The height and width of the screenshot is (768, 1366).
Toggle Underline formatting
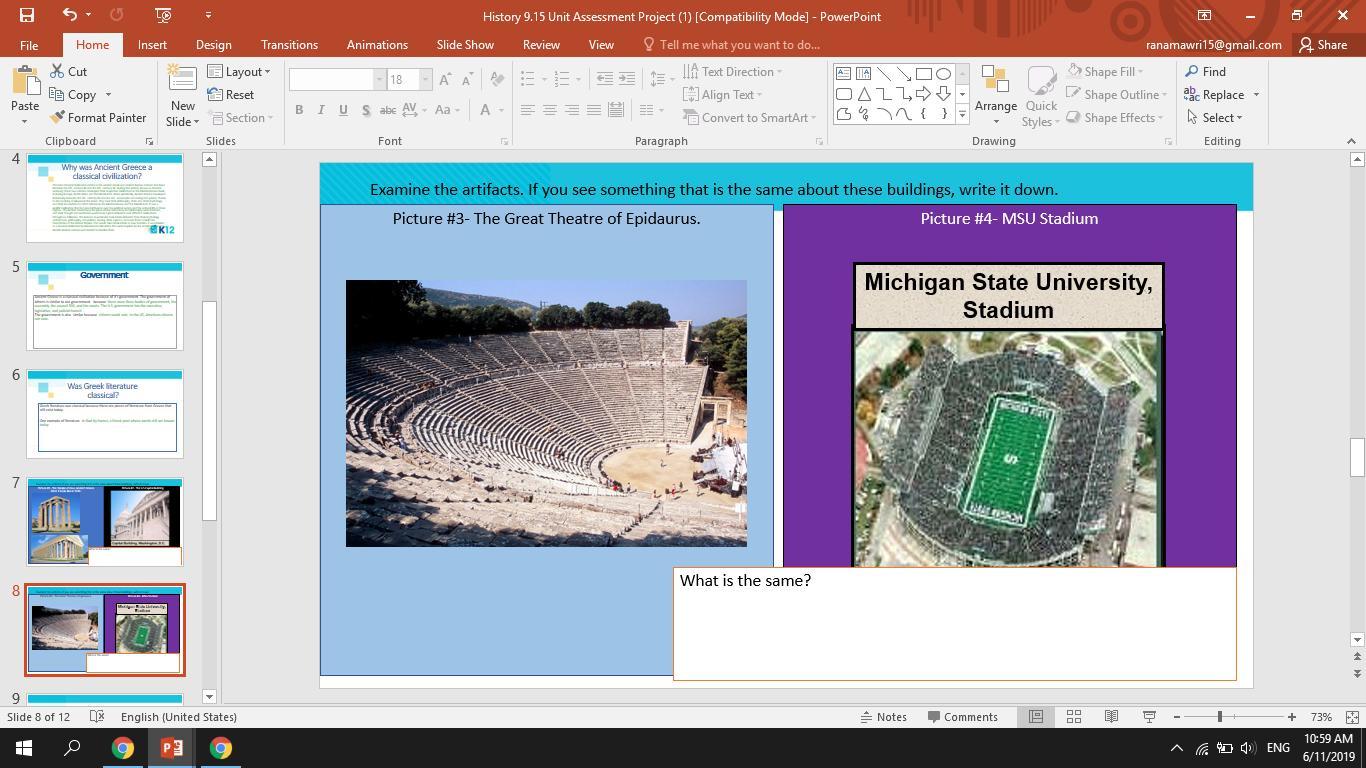(343, 110)
